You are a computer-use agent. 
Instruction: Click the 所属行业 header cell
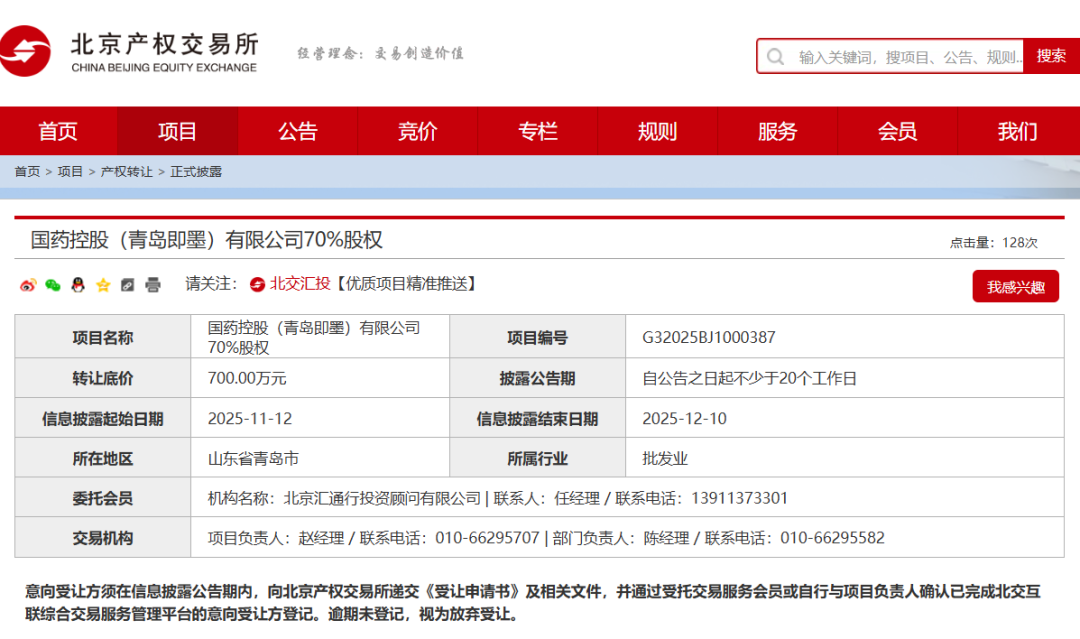click(537, 459)
